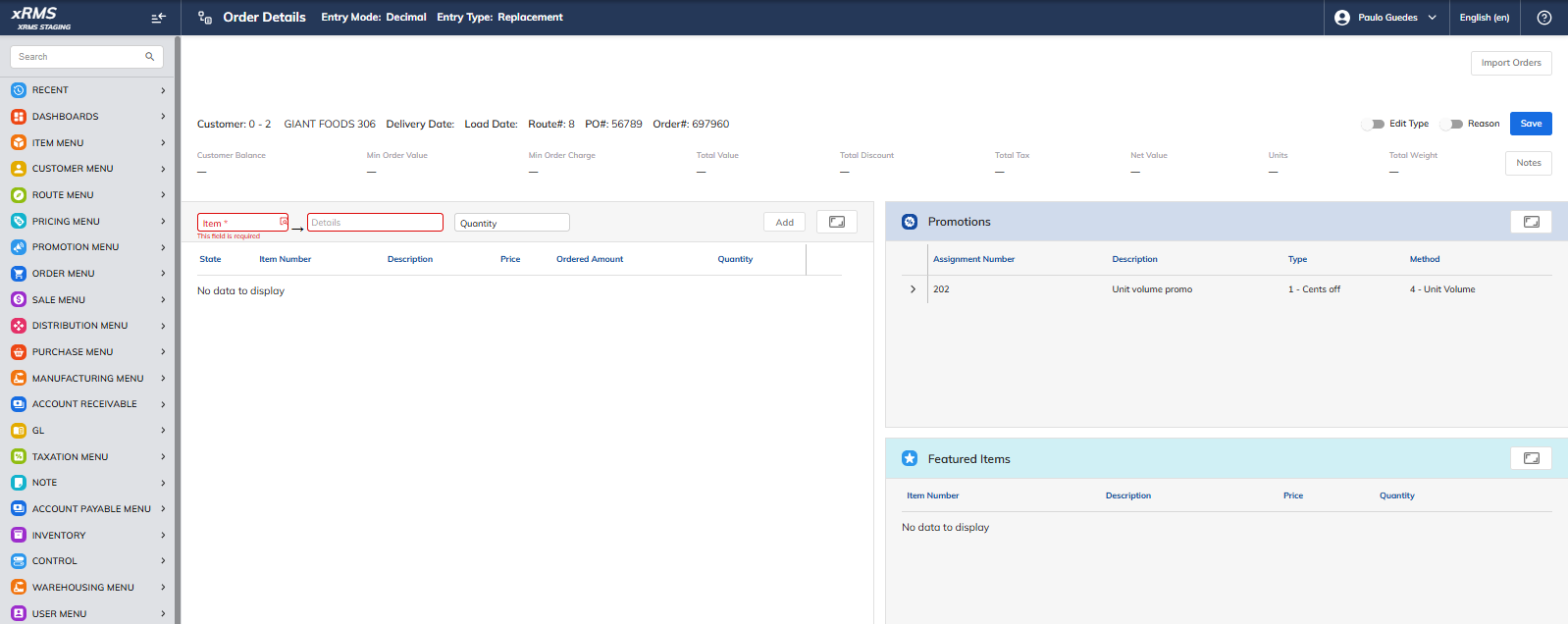Sort order grid by Ordered Amount
Image resolution: width=1568 pixels, height=624 pixels.
pyautogui.click(x=590, y=259)
